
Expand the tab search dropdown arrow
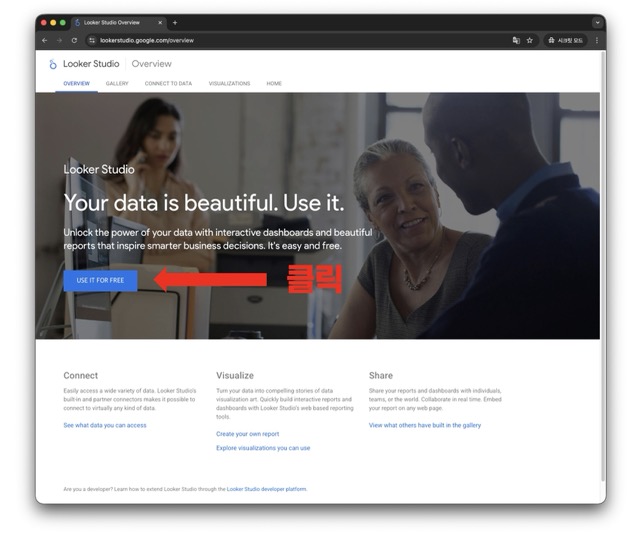(598, 23)
